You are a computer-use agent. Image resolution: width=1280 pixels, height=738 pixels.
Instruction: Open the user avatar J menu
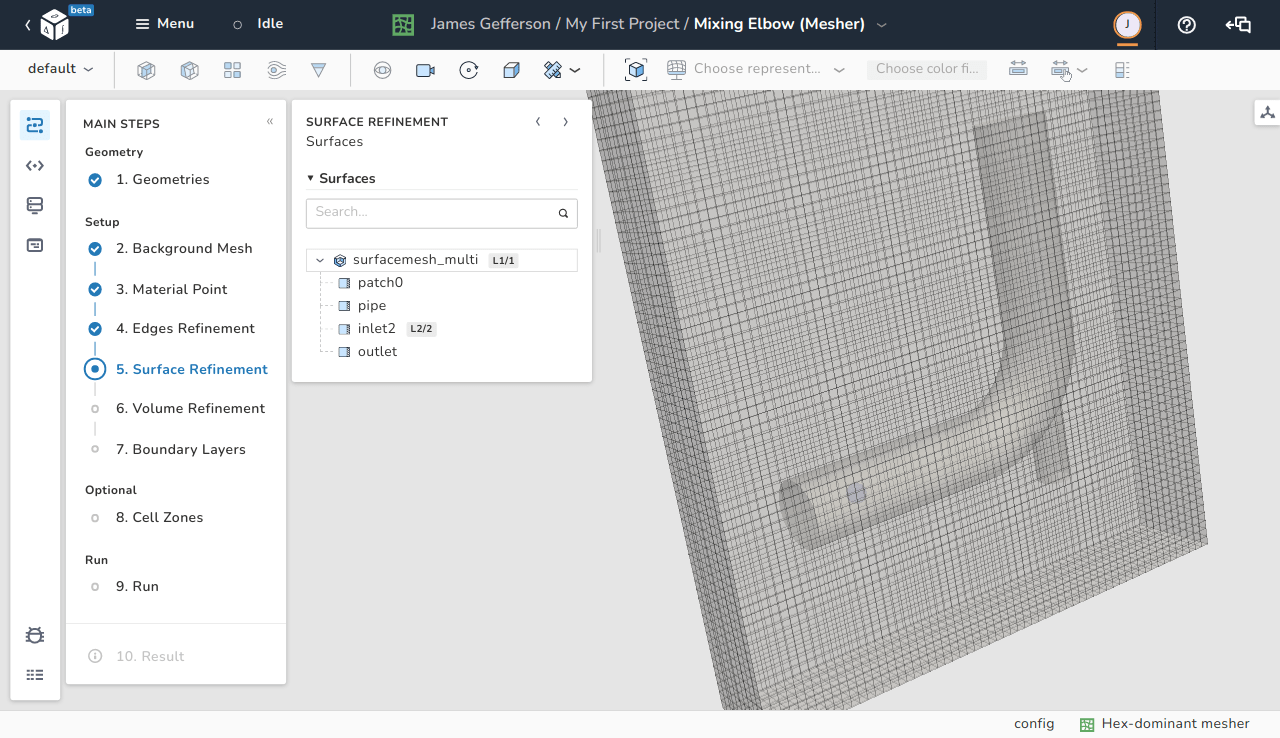click(1128, 25)
